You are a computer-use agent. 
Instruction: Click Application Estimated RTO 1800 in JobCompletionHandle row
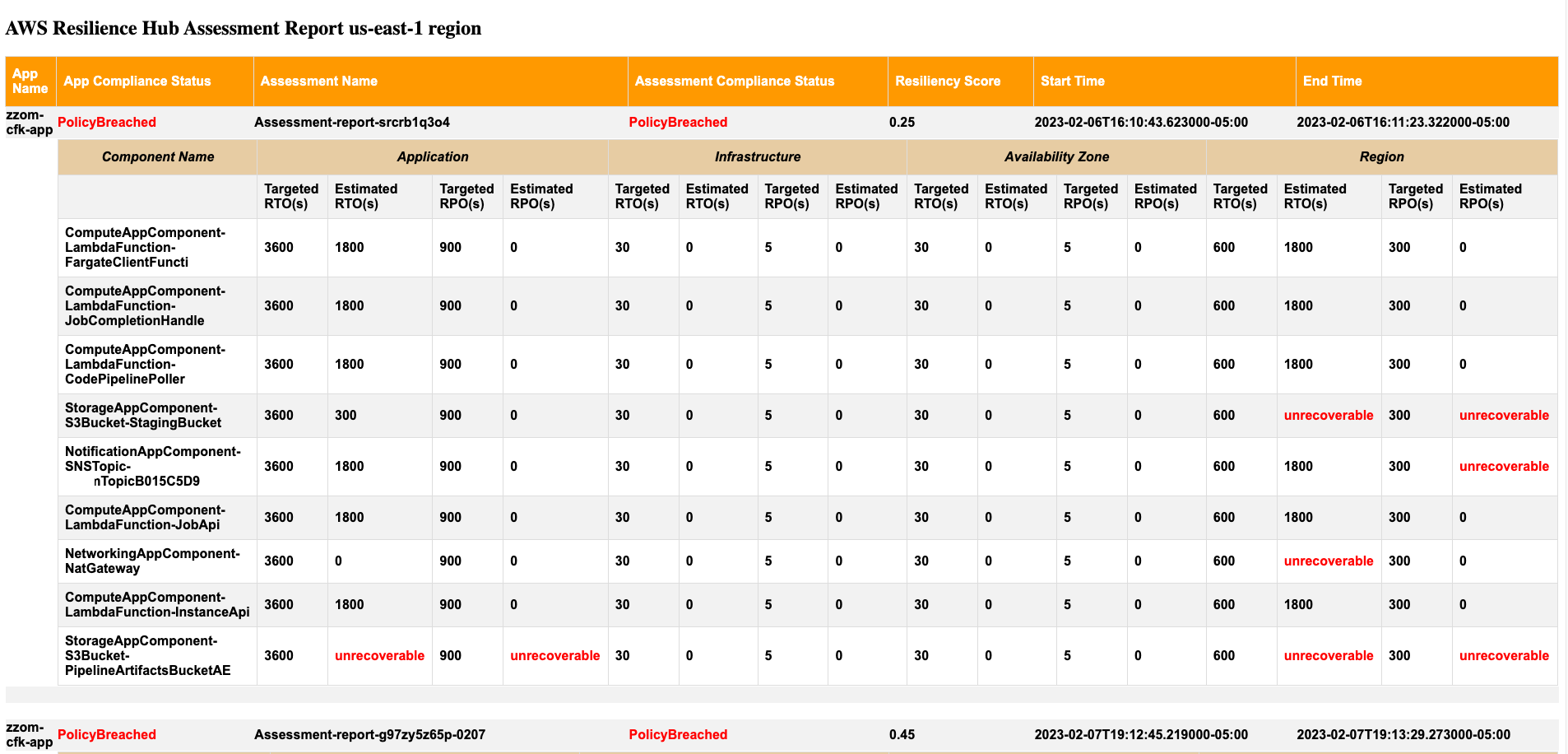[350, 306]
